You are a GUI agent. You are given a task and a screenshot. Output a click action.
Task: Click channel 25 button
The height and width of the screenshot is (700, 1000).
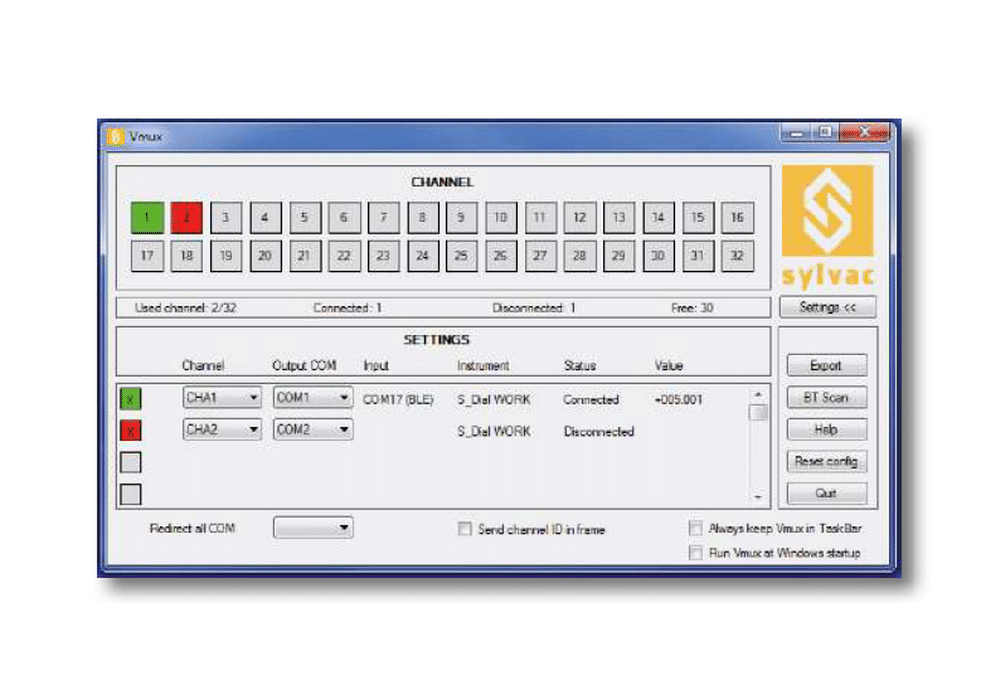click(461, 256)
